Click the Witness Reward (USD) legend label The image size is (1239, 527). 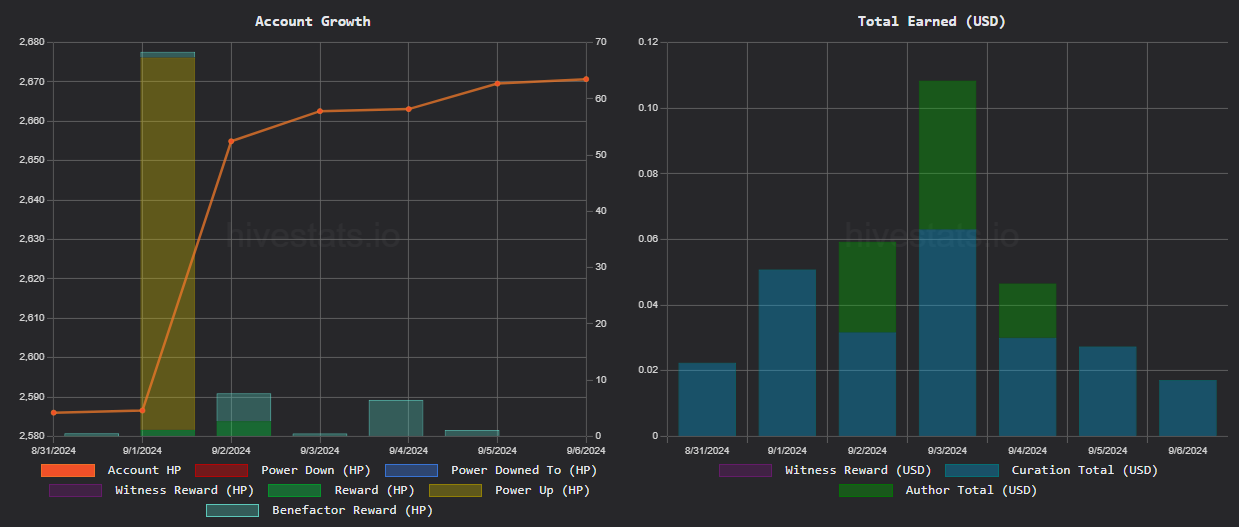(x=858, y=470)
